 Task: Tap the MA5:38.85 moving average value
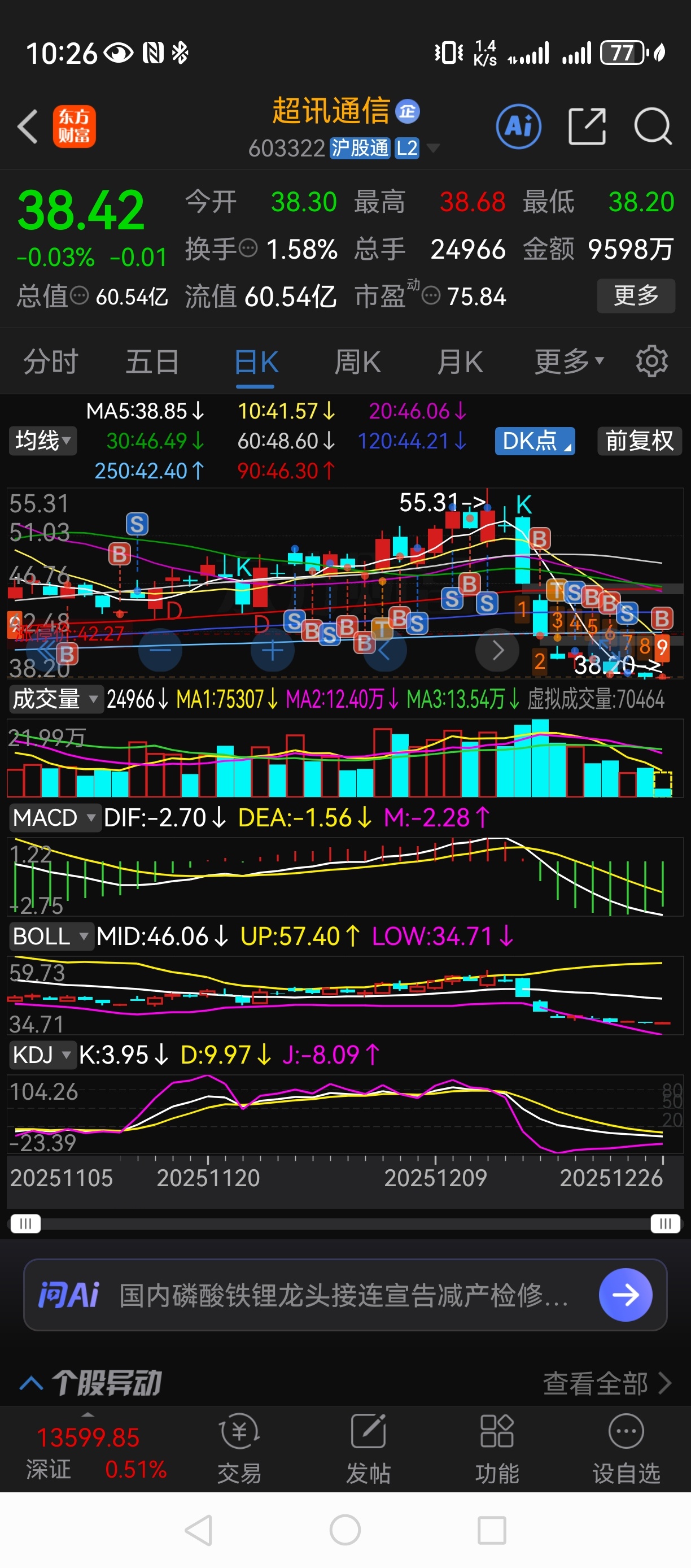[146, 411]
